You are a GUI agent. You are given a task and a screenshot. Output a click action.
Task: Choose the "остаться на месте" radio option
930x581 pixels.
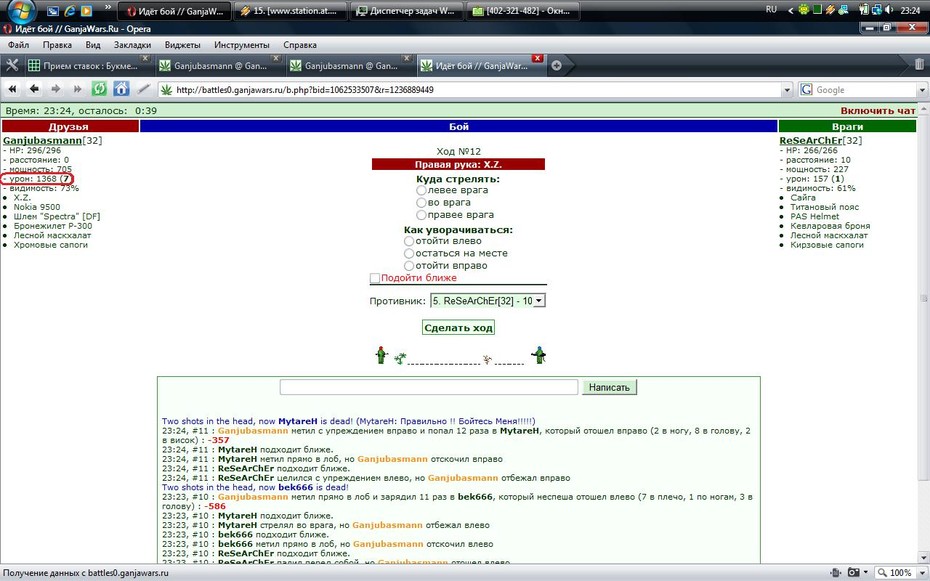[409, 253]
